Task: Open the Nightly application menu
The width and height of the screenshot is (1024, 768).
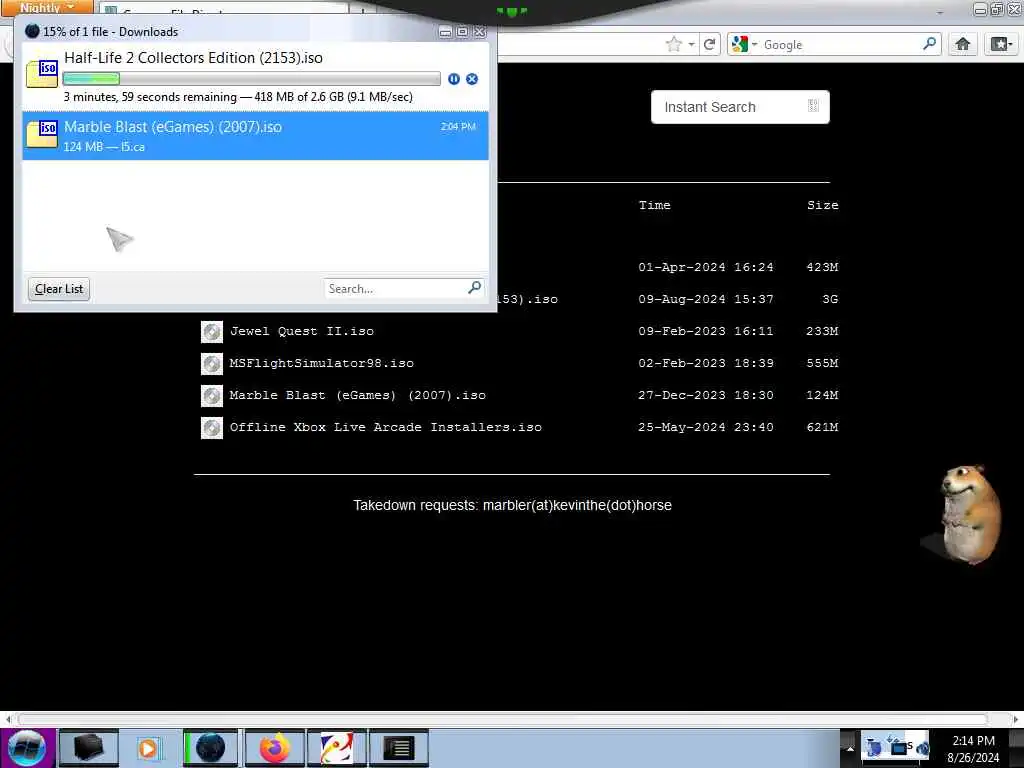Action: click(x=47, y=7)
